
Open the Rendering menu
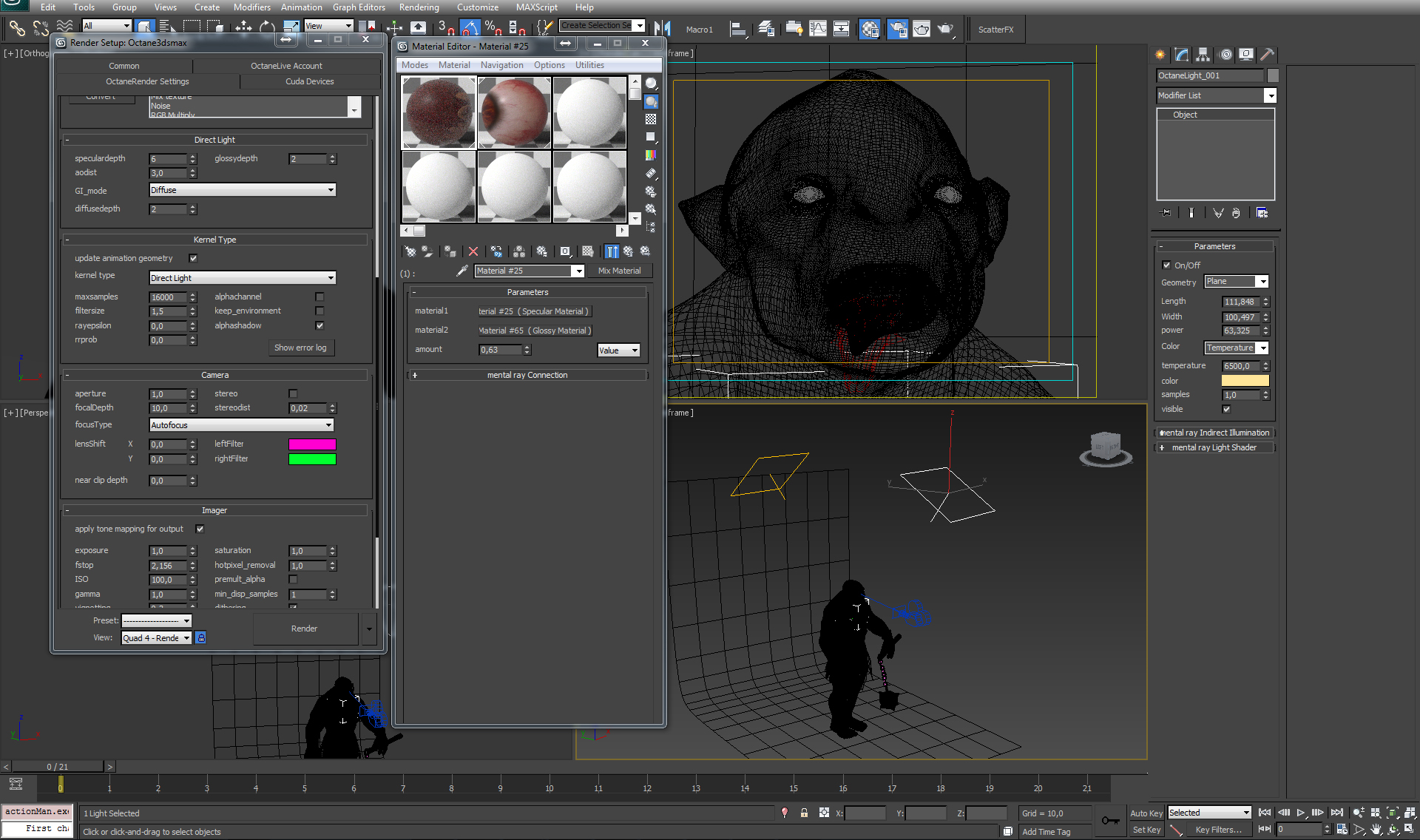click(x=419, y=7)
